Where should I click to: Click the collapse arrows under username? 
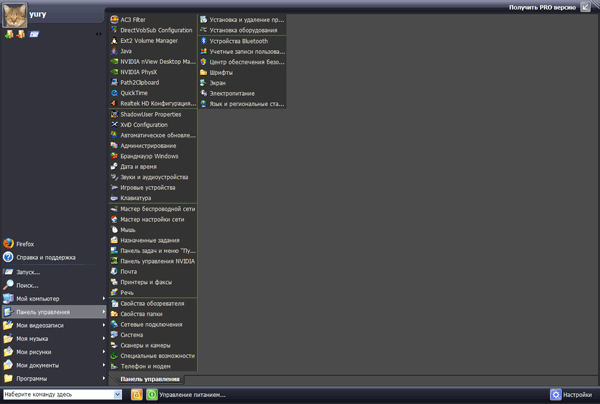coord(99,34)
